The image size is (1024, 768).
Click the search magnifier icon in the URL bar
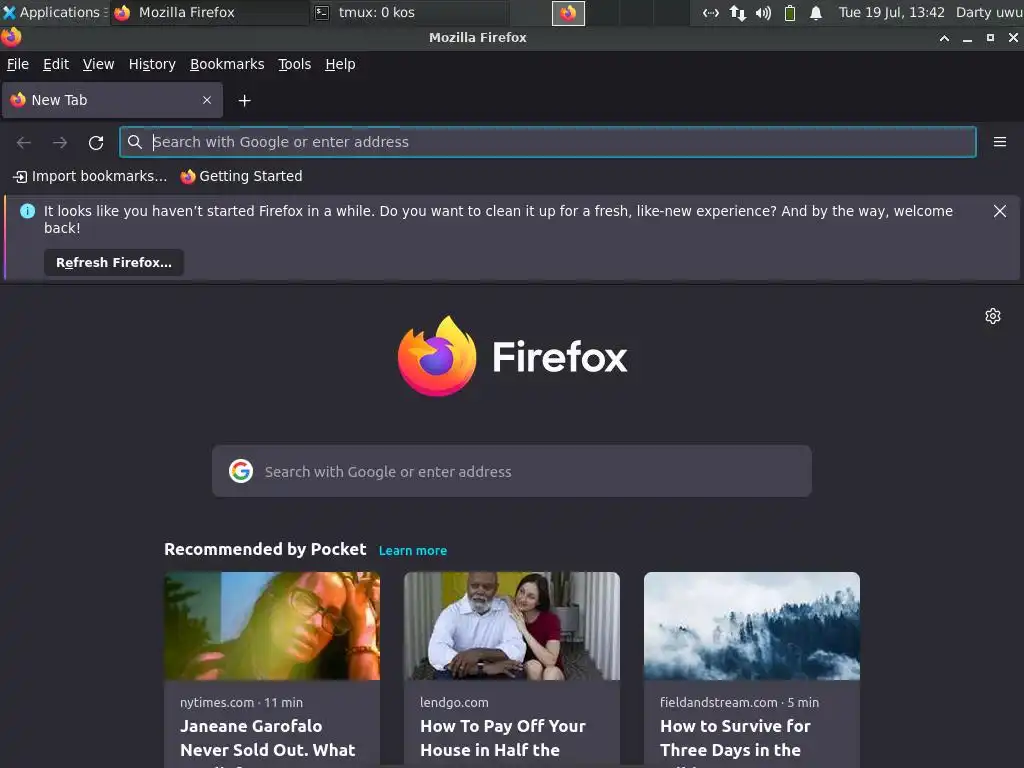(x=135, y=142)
